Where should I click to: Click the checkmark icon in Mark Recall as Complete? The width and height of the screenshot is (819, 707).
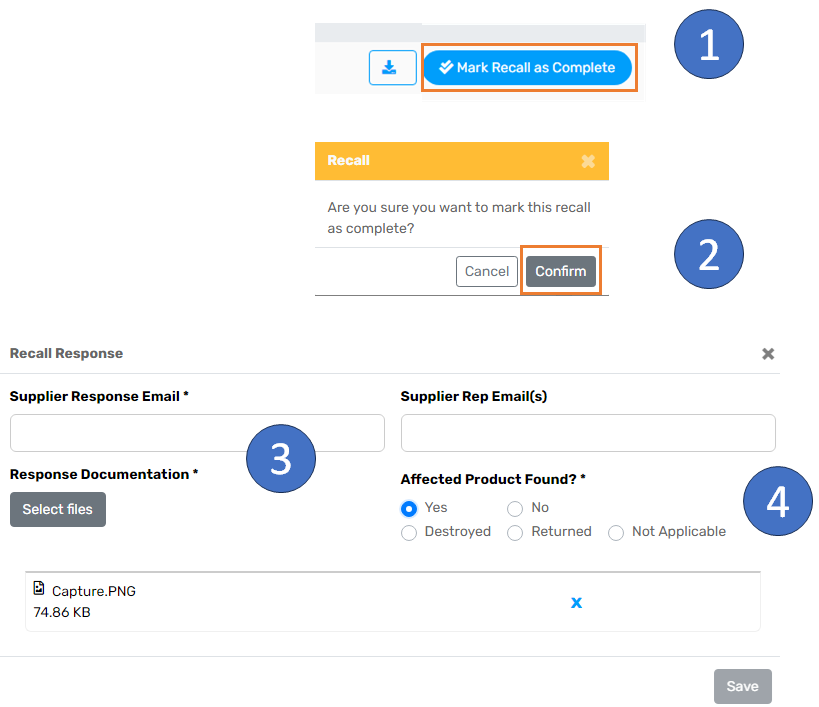tap(445, 67)
